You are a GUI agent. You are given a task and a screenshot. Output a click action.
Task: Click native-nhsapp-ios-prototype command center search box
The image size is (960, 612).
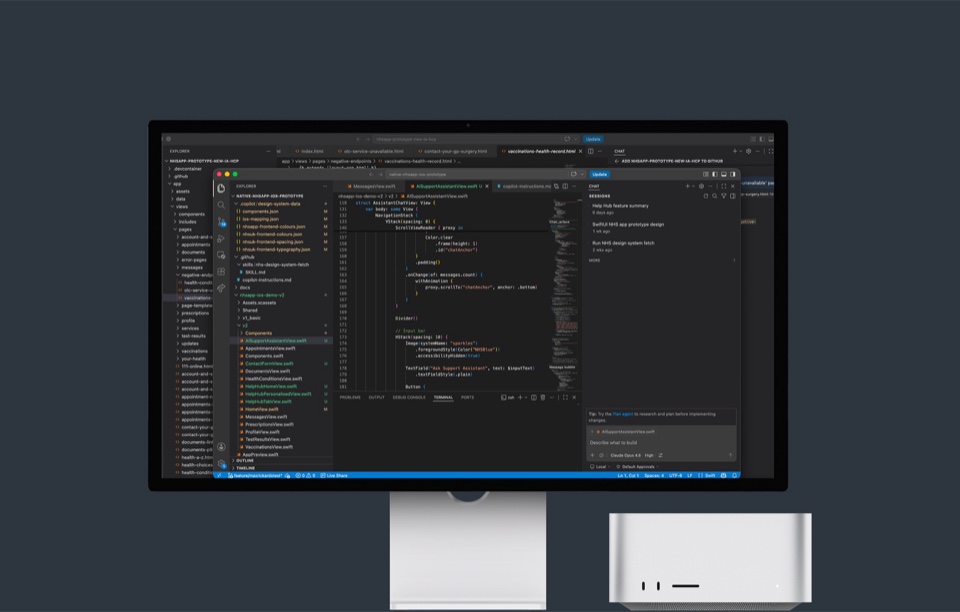tap(476, 174)
